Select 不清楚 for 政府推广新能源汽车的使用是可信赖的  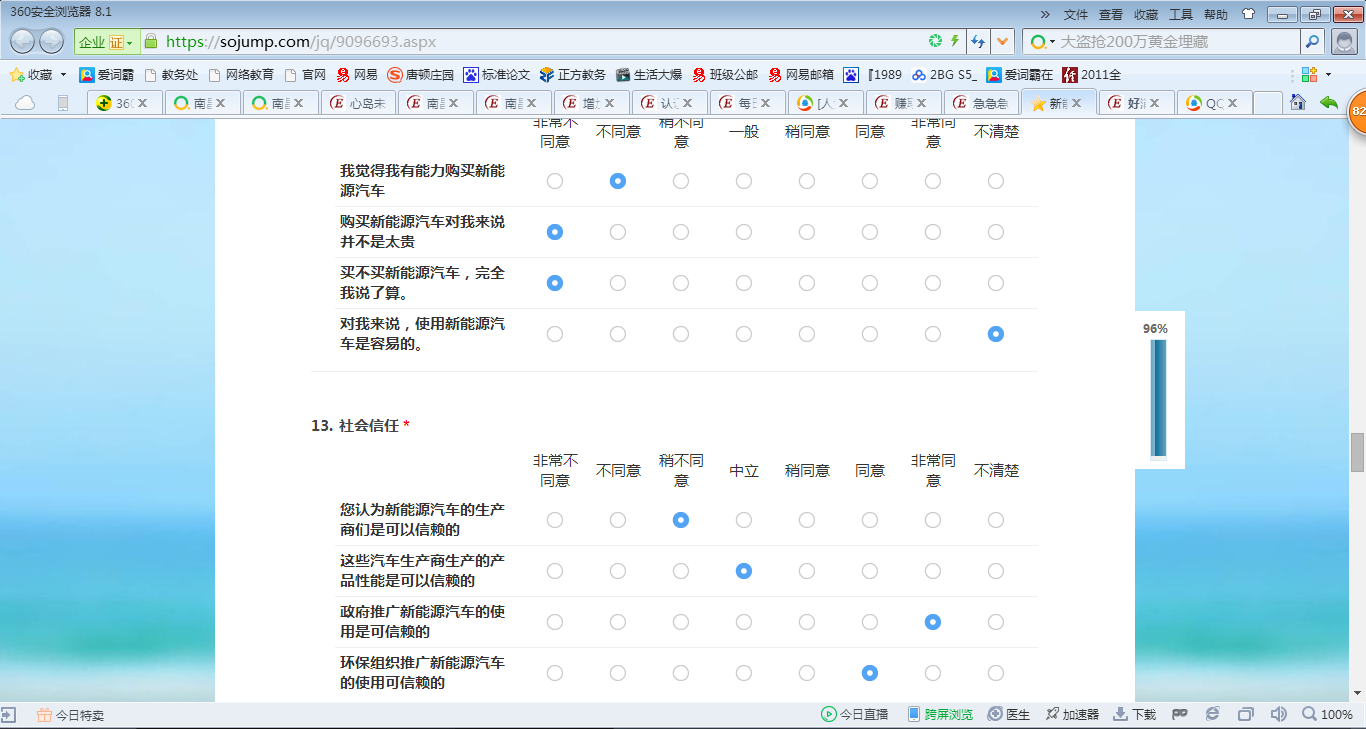(x=996, y=622)
